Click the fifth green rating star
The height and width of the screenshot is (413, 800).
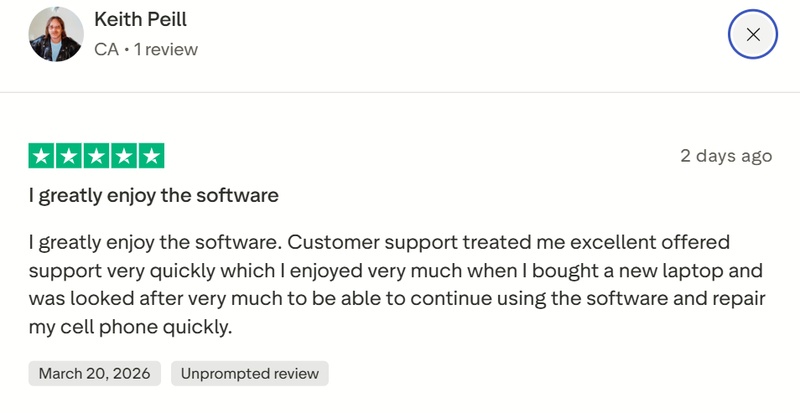tap(150, 156)
